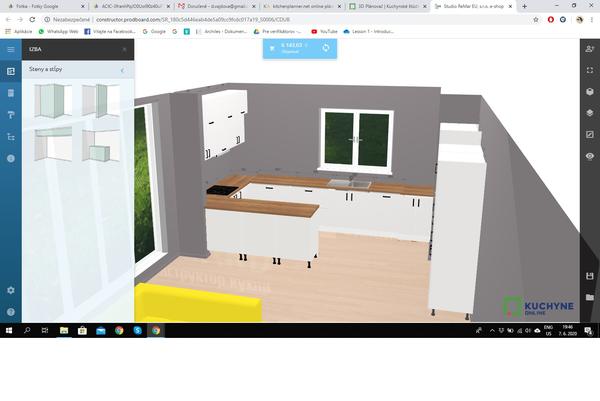This screenshot has width=600, height=401.
Task: Select the room floor plan icon
Action: click(10, 71)
